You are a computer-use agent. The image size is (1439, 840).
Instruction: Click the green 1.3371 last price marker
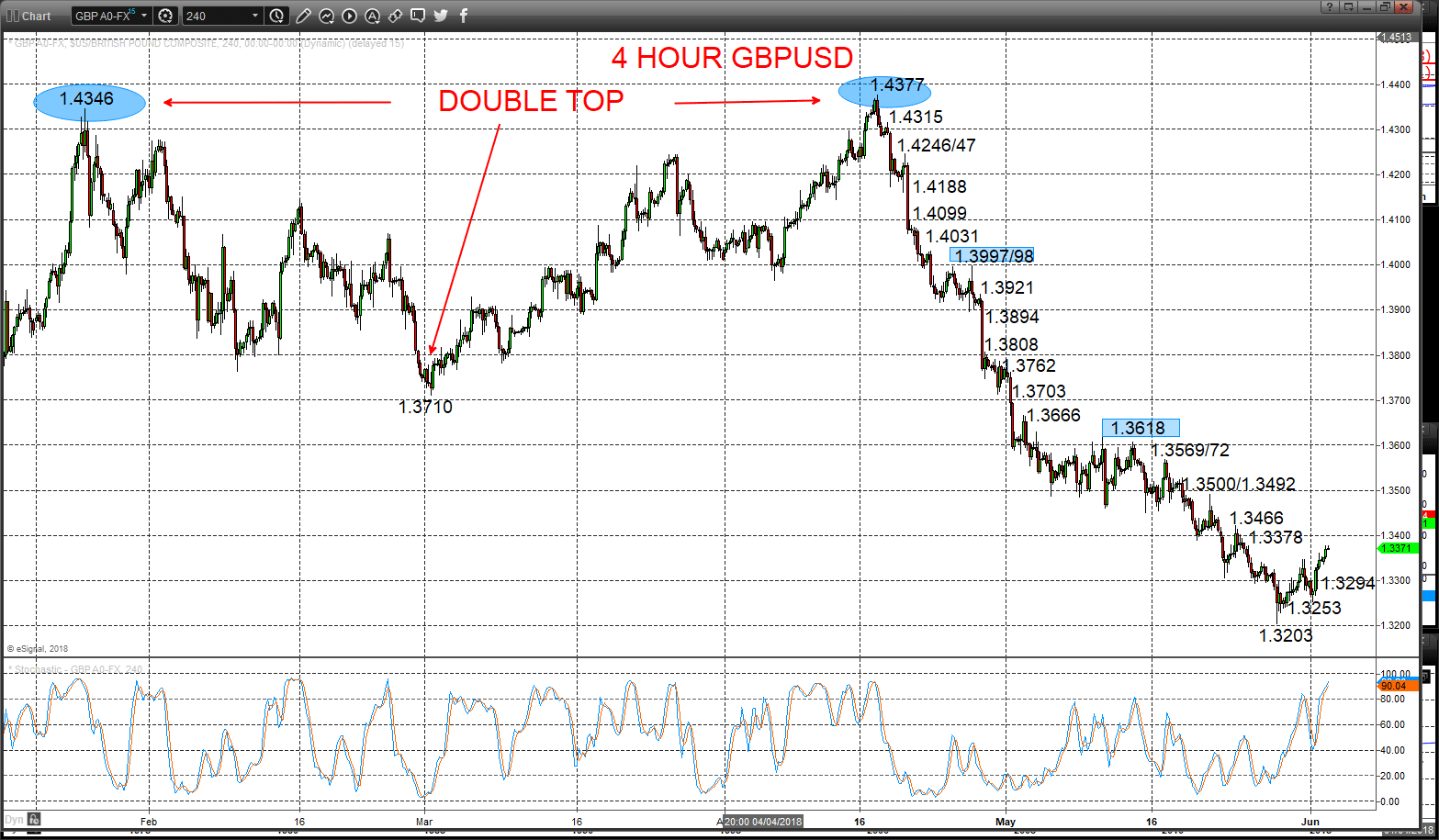[x=1397, y=548]
